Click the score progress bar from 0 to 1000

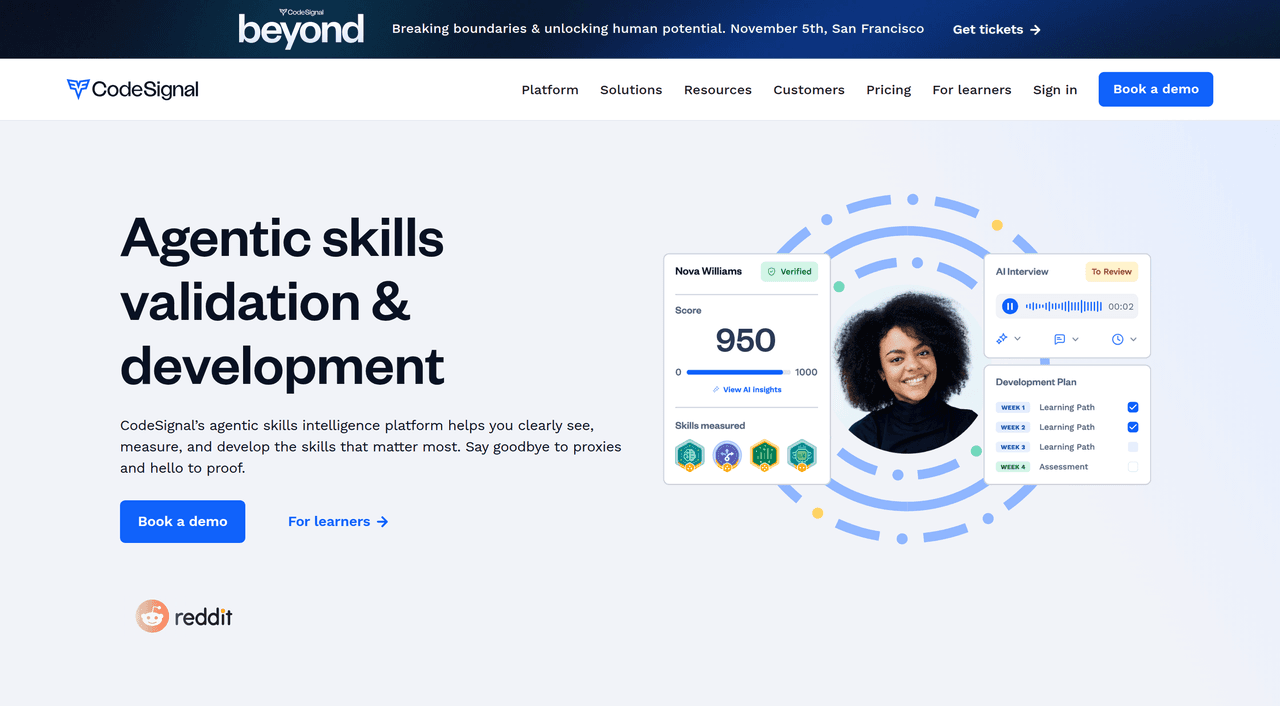coord(739,372)
